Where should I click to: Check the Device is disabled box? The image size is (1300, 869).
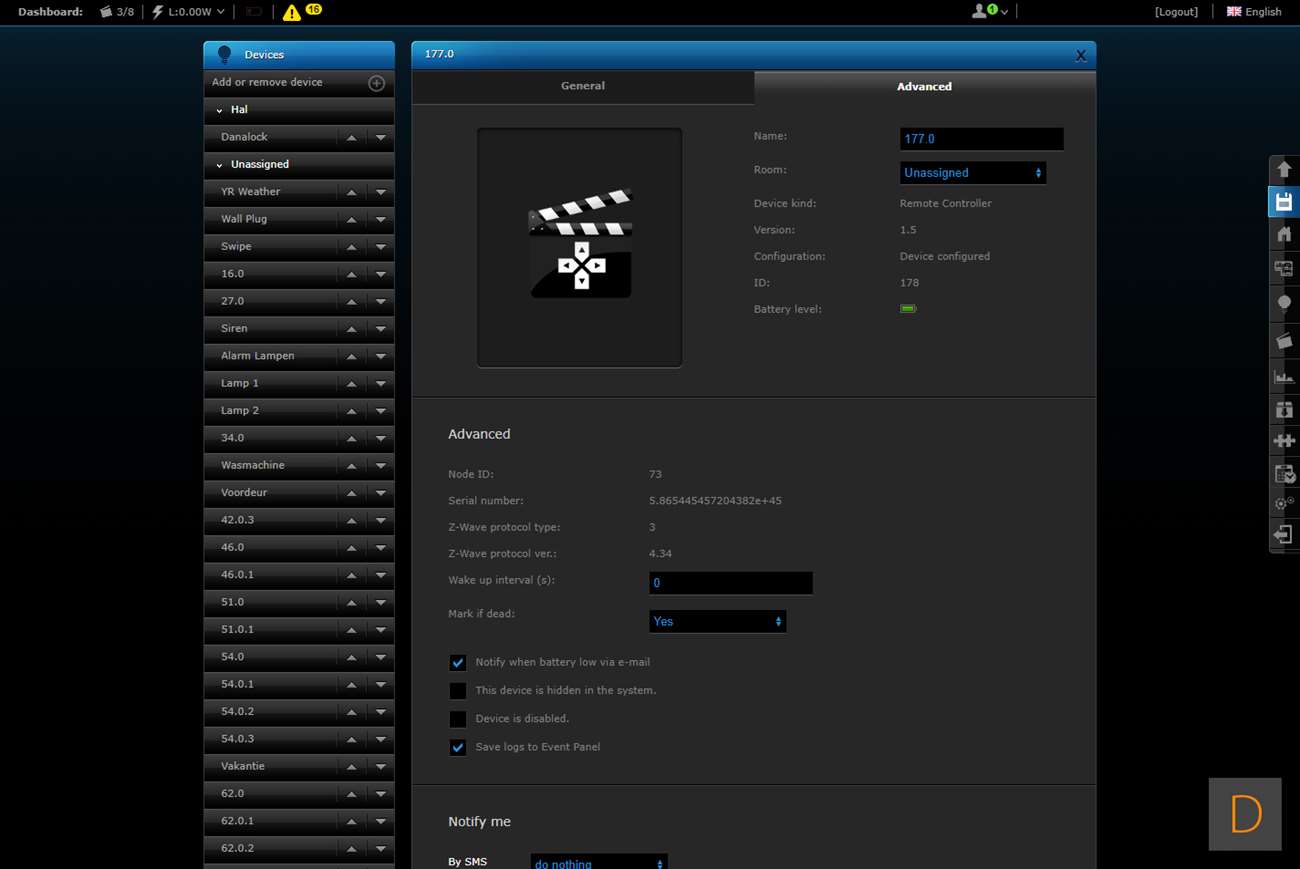pyautogui.click(x=458, y=719)
